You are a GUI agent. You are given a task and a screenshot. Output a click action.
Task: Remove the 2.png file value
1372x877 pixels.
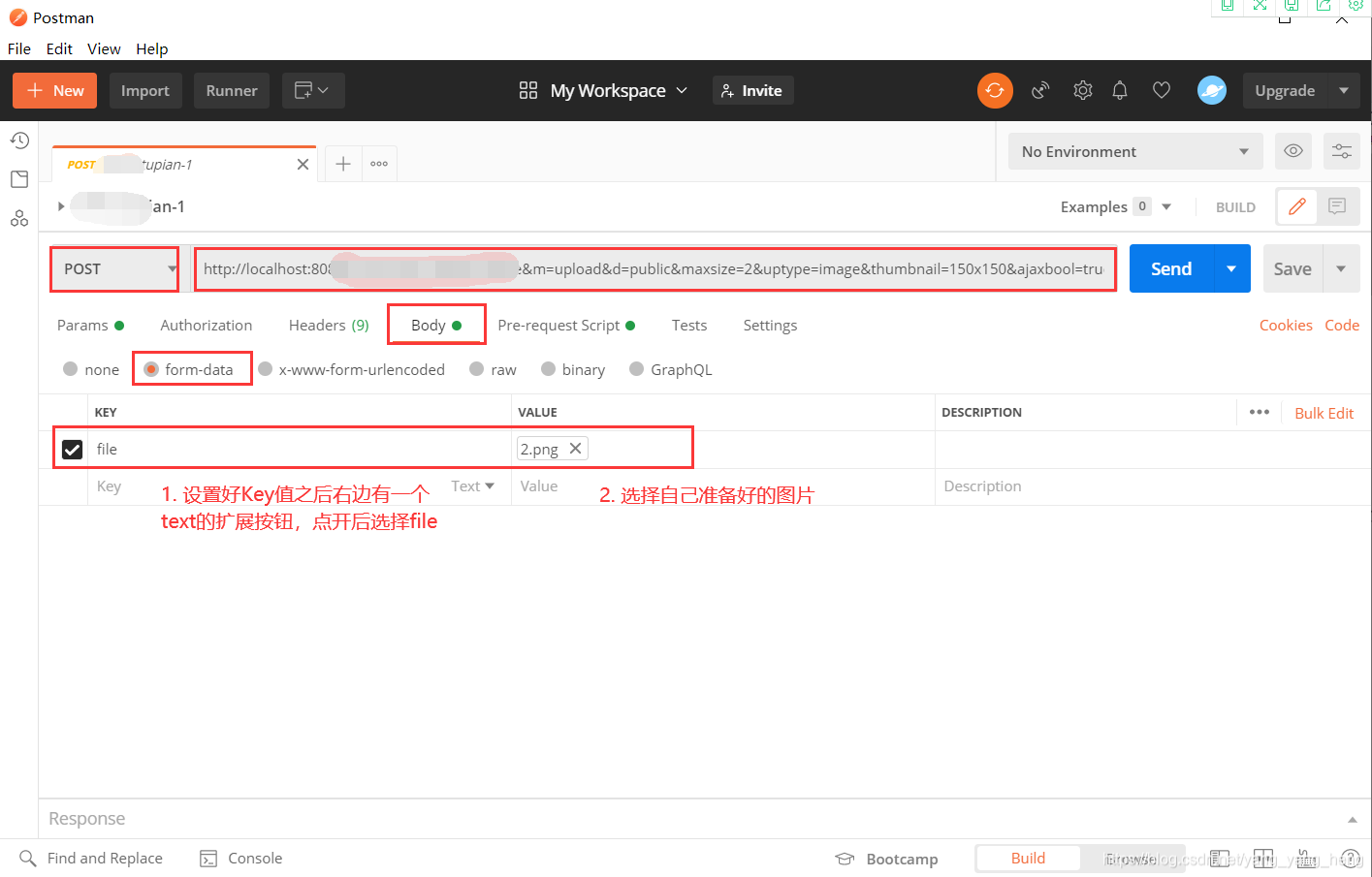pyautogui.click(x=575, y=449)
